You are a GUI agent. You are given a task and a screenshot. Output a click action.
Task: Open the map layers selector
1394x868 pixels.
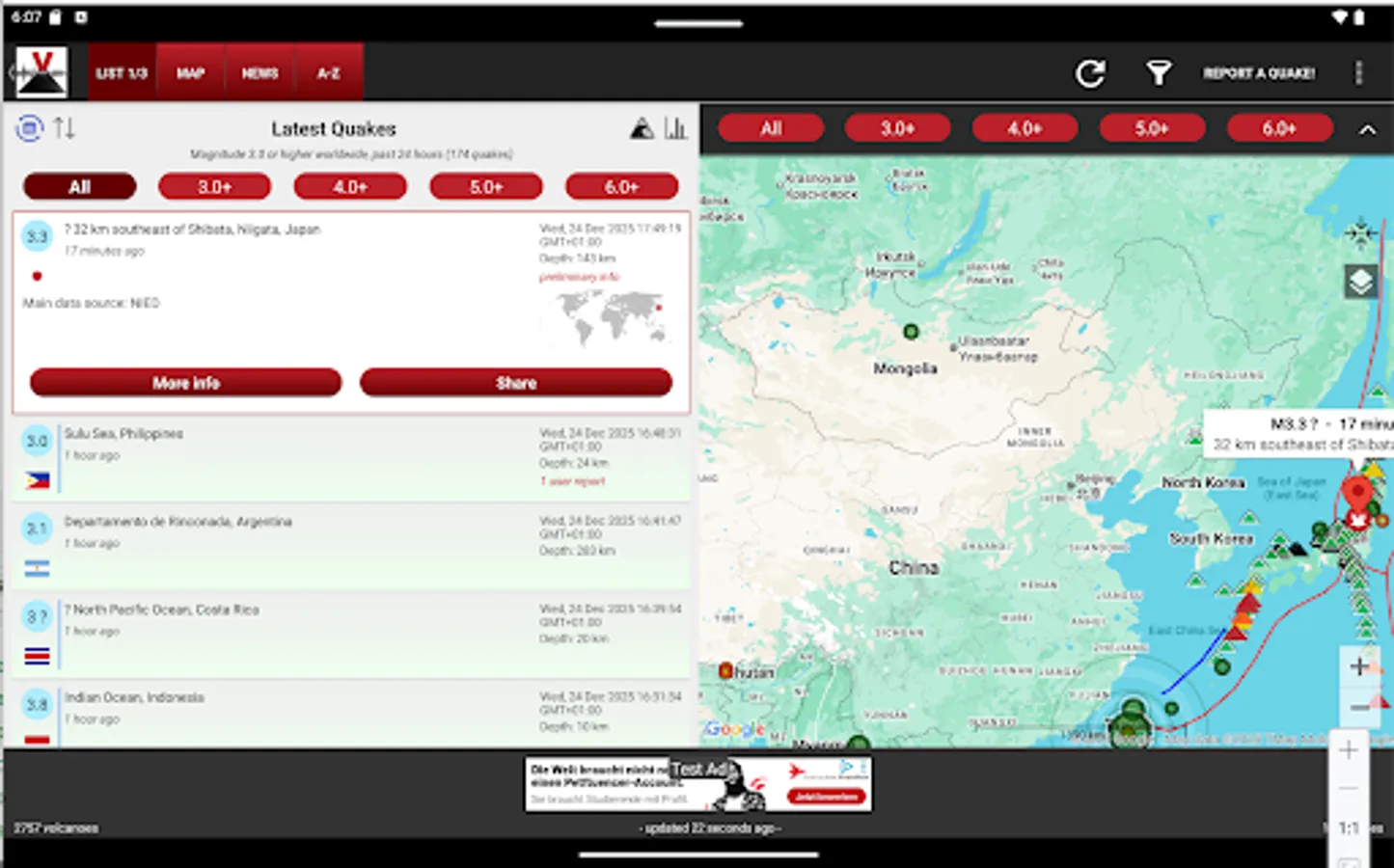(1359, 282)
